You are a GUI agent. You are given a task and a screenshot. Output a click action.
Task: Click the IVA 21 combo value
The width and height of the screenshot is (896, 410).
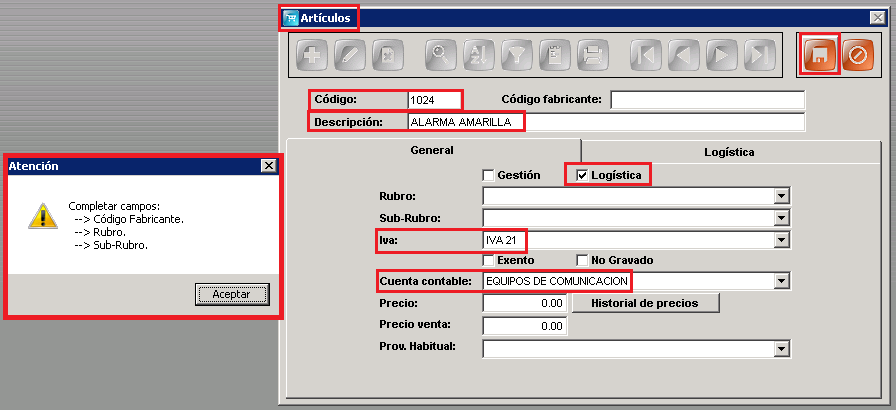coord(501,241)
